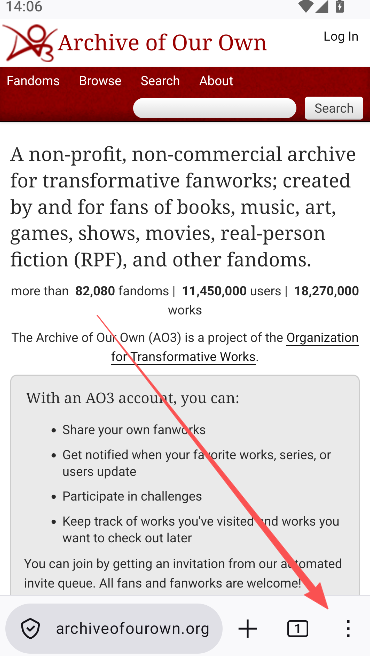Click the Log In link
The height and width of the screenshot is (656, 370).
pos(341,37)
